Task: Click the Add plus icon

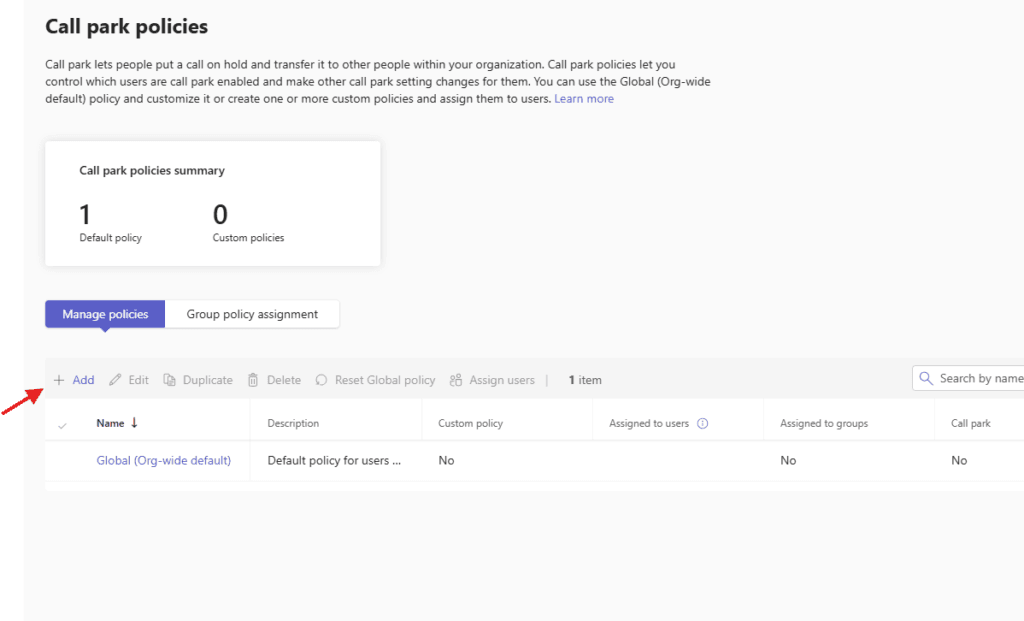Action: coord(59,380)
